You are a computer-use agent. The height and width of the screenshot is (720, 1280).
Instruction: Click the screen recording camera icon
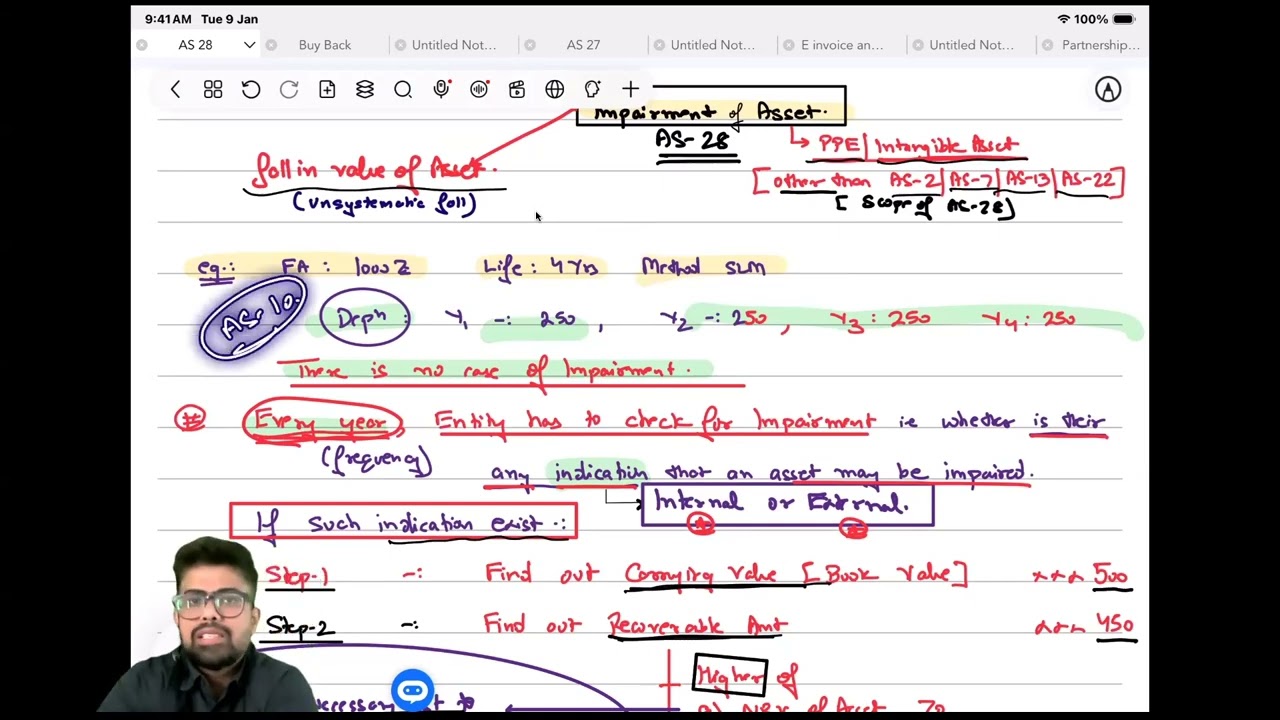click(517, 90)
